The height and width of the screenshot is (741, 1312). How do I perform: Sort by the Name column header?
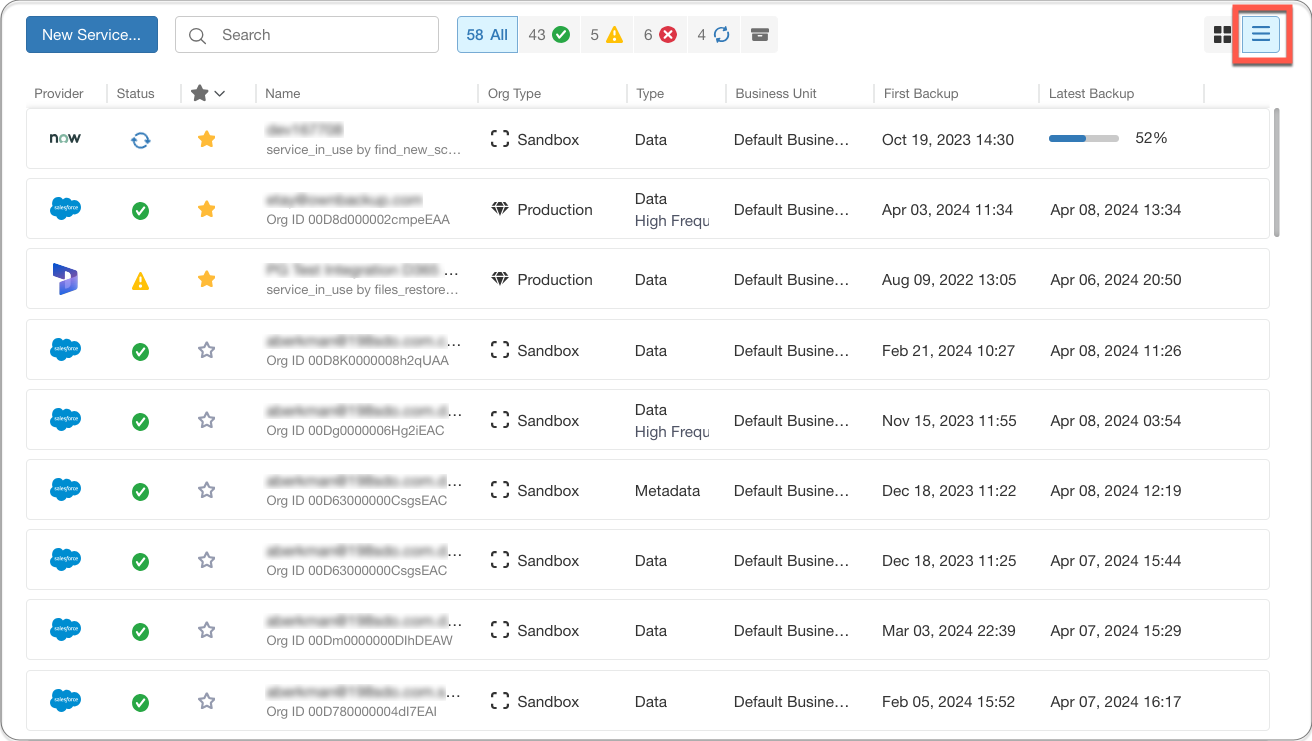click(x=283, y=93)
